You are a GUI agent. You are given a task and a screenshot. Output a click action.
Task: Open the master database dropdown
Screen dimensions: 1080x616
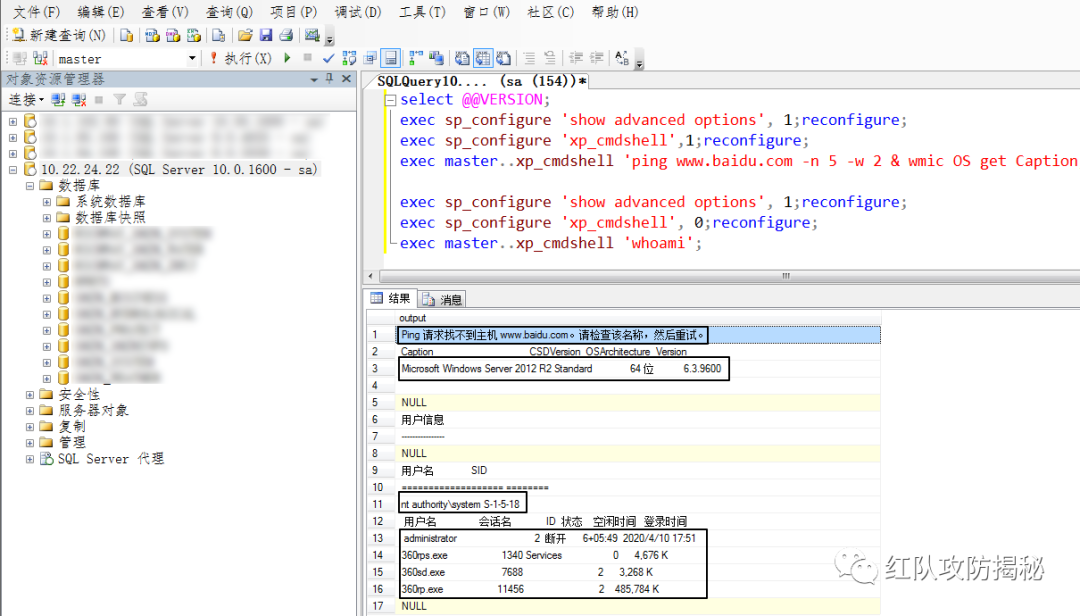(x=192, y=59)
